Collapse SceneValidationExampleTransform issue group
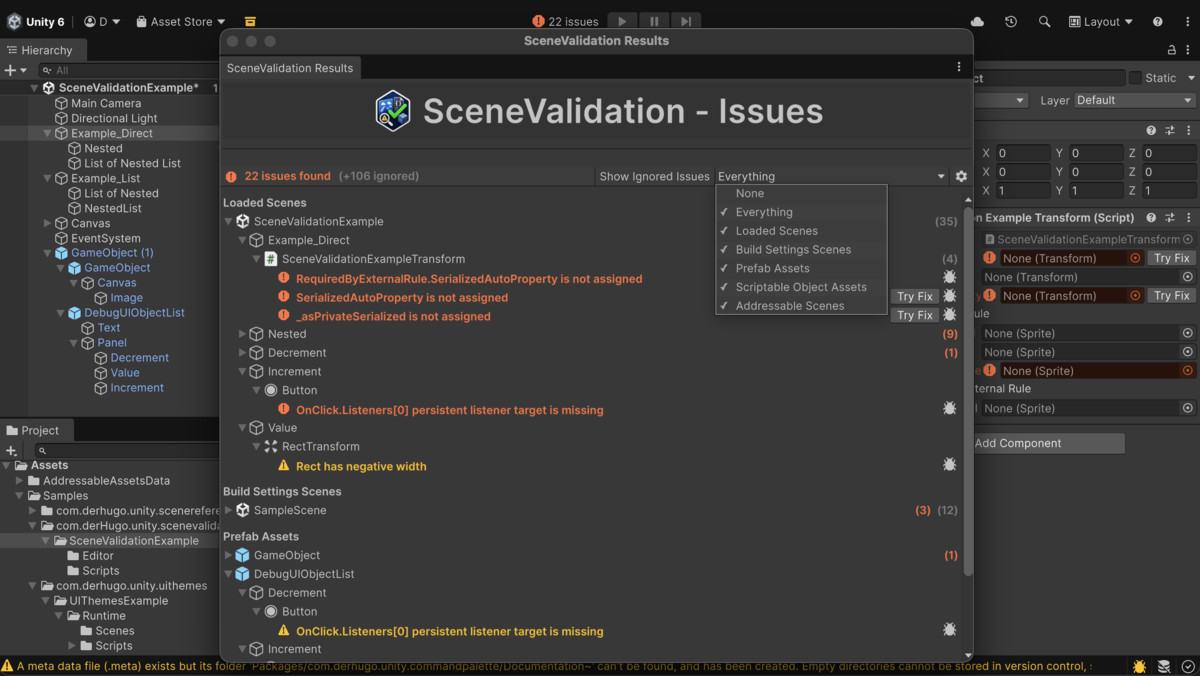The width and height of the screenshot is (1200, 676). (x=257, y=259)
